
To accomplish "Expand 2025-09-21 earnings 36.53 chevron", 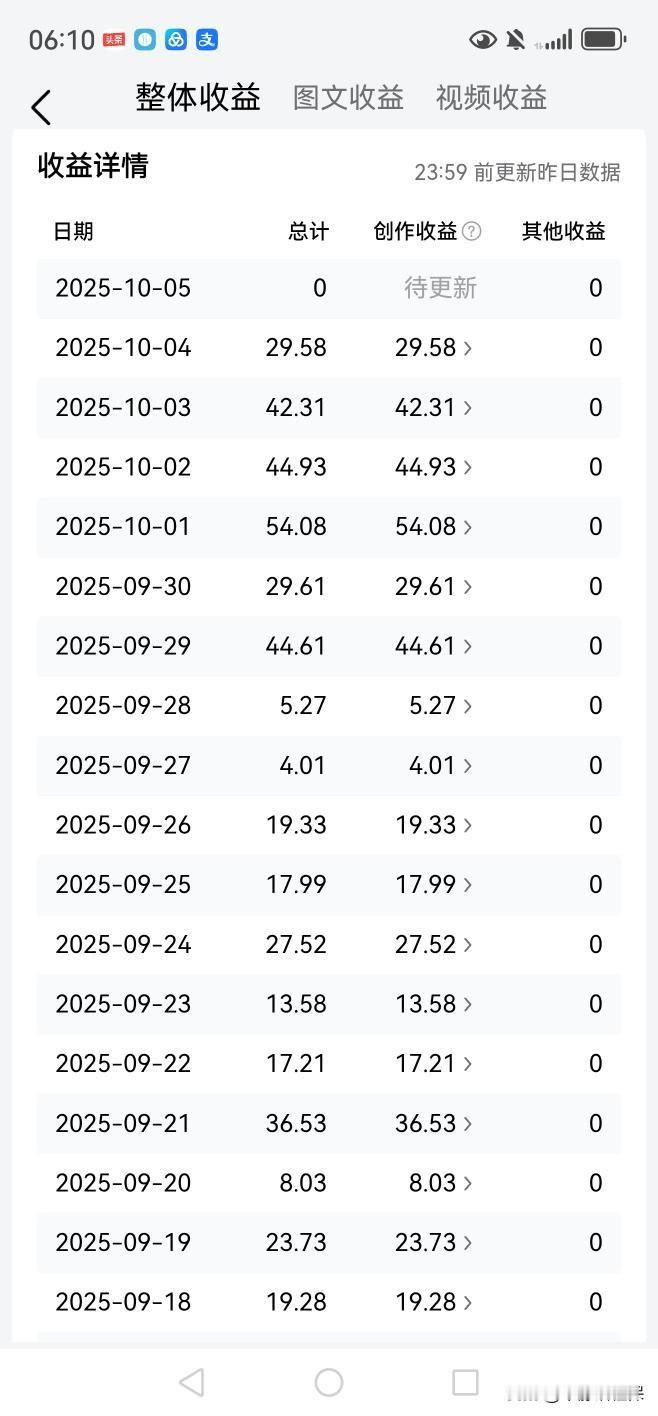I will 468,1124.
